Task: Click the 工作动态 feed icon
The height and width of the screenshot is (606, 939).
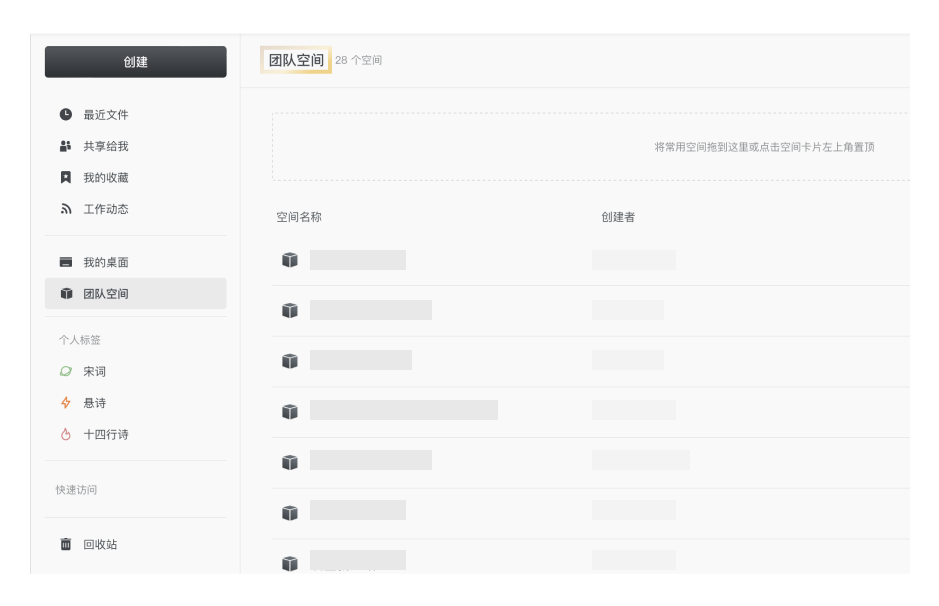Action: [x=66, y=209]
